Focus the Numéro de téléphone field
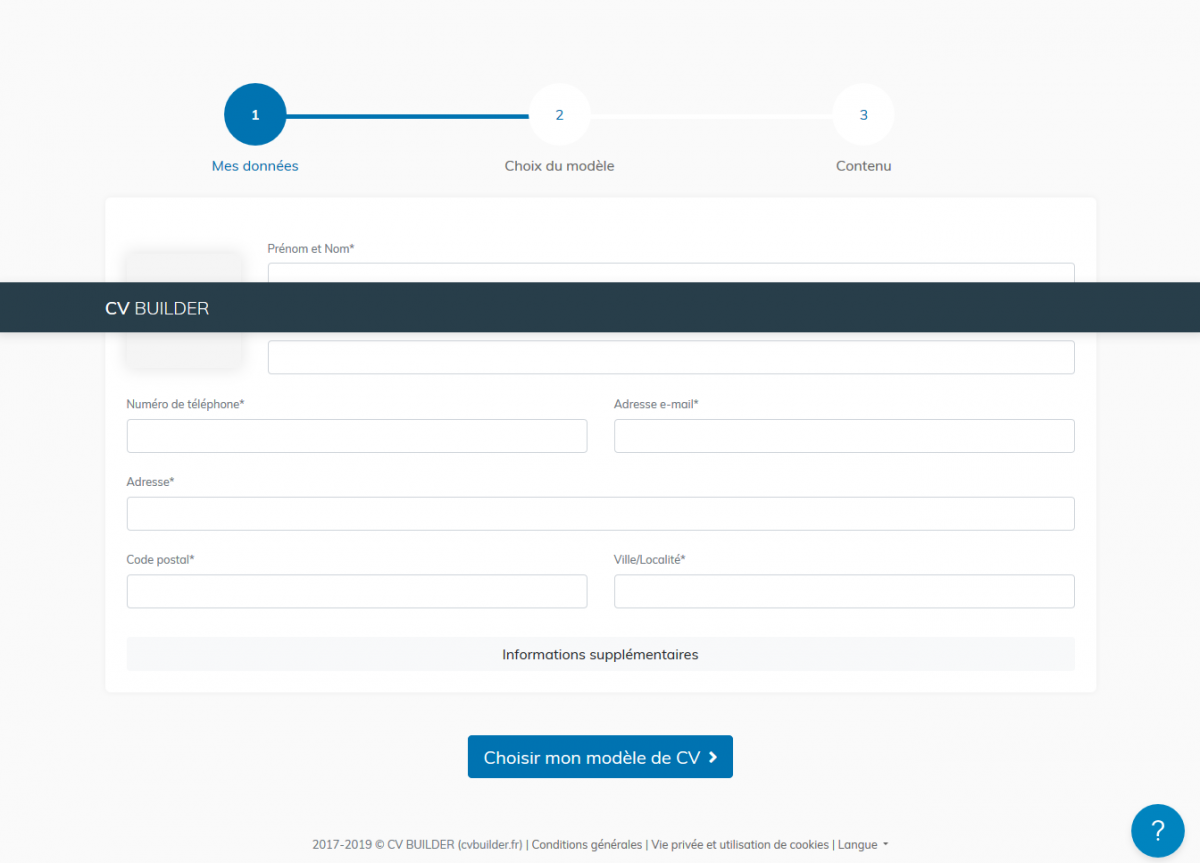1200x863 pixels. (x=356, y=436)
